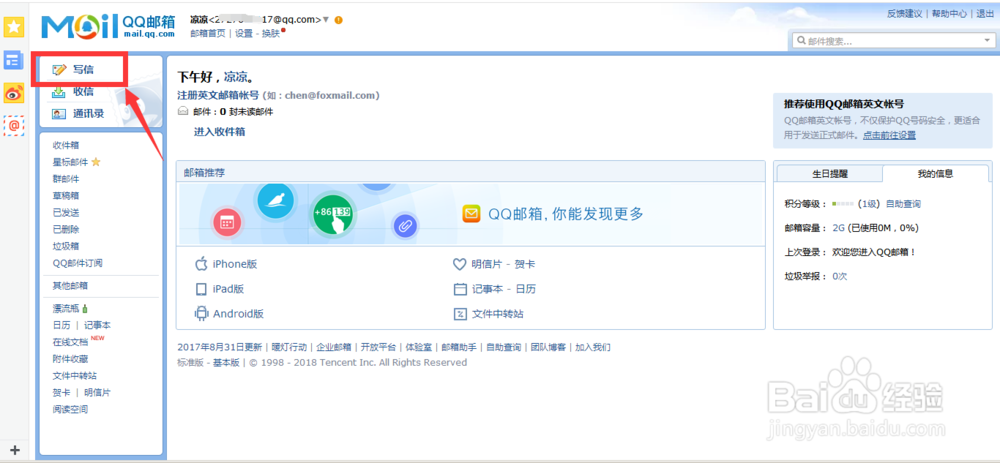Open 已发送 folder
The width and height of the screenshot is (1000, 463).
tap(66, 212)
